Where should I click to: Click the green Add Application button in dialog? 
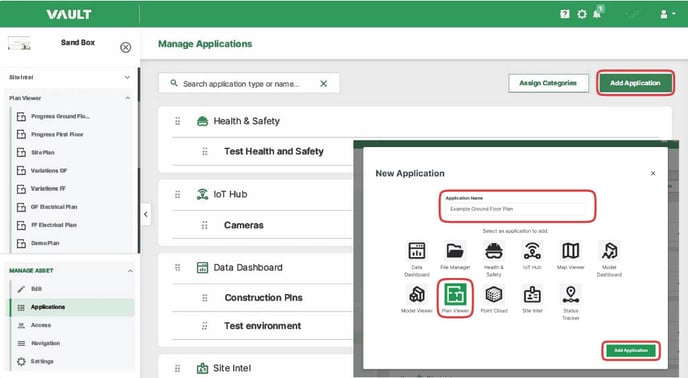pos(631,350)
